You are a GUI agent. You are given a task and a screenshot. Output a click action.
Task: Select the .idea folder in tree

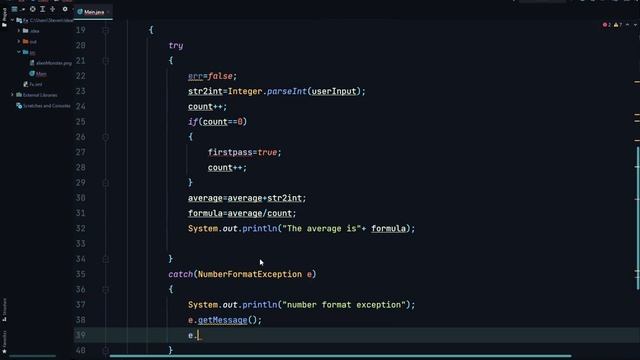[31, 31]
